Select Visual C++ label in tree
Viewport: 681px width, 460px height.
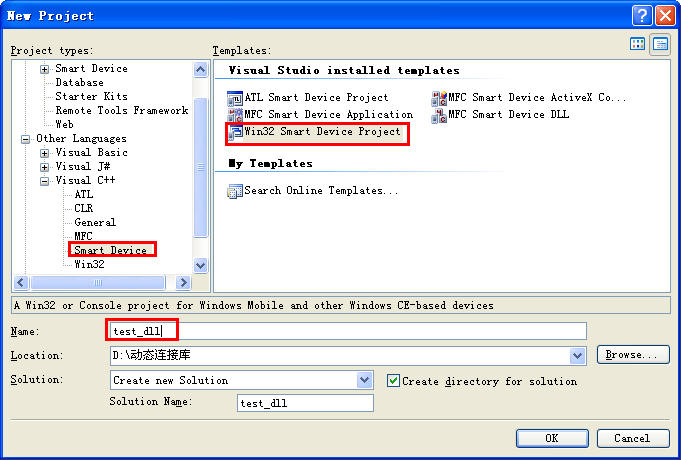[86, 180]
